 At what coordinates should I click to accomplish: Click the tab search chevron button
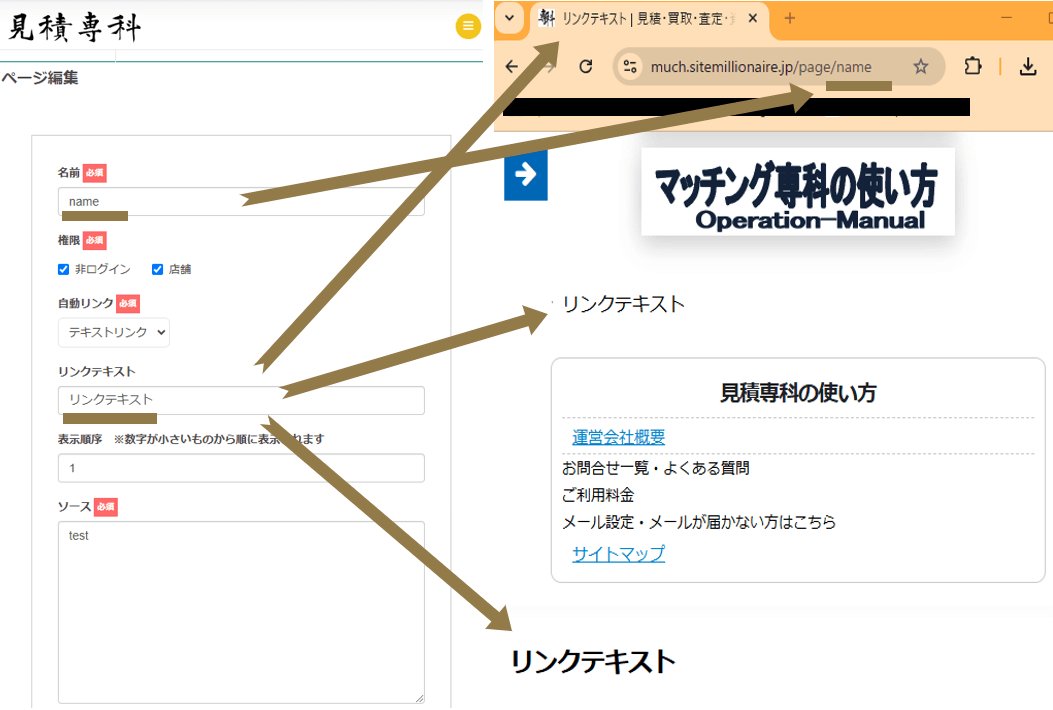(510, 18)
